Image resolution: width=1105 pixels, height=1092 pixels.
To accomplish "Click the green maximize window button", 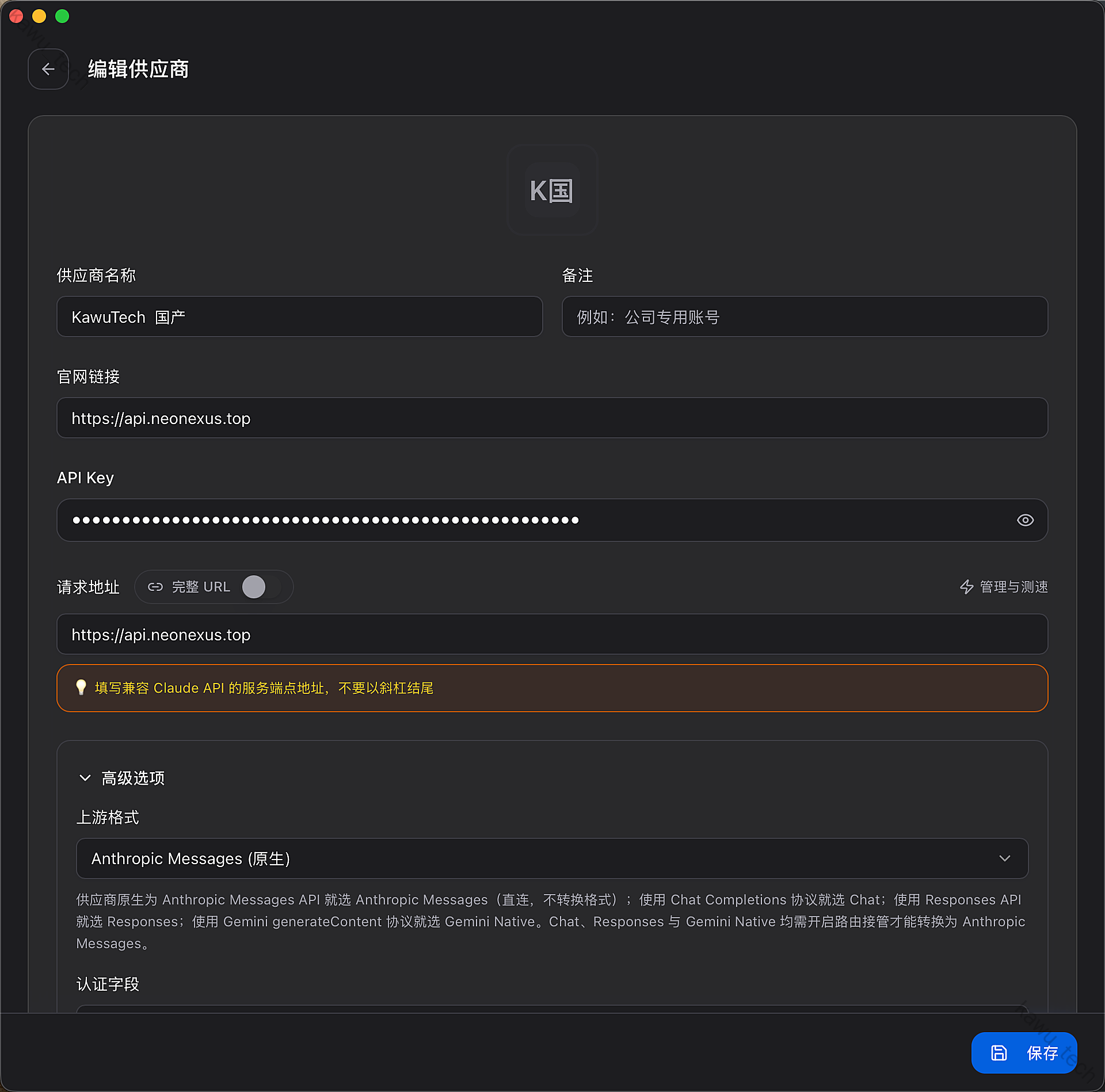I will coord(62,16).
